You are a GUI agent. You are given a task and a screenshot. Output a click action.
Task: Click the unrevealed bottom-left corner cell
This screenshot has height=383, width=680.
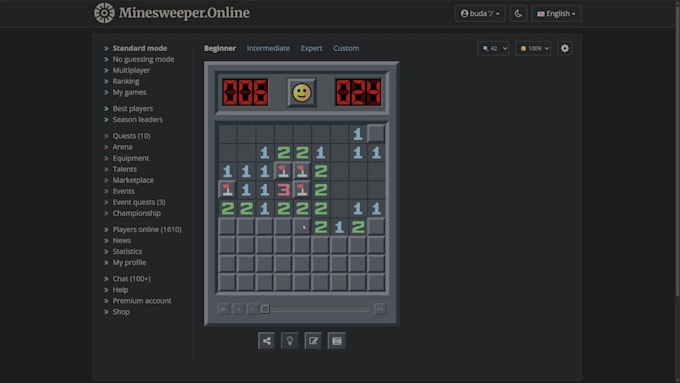point(227,282)
